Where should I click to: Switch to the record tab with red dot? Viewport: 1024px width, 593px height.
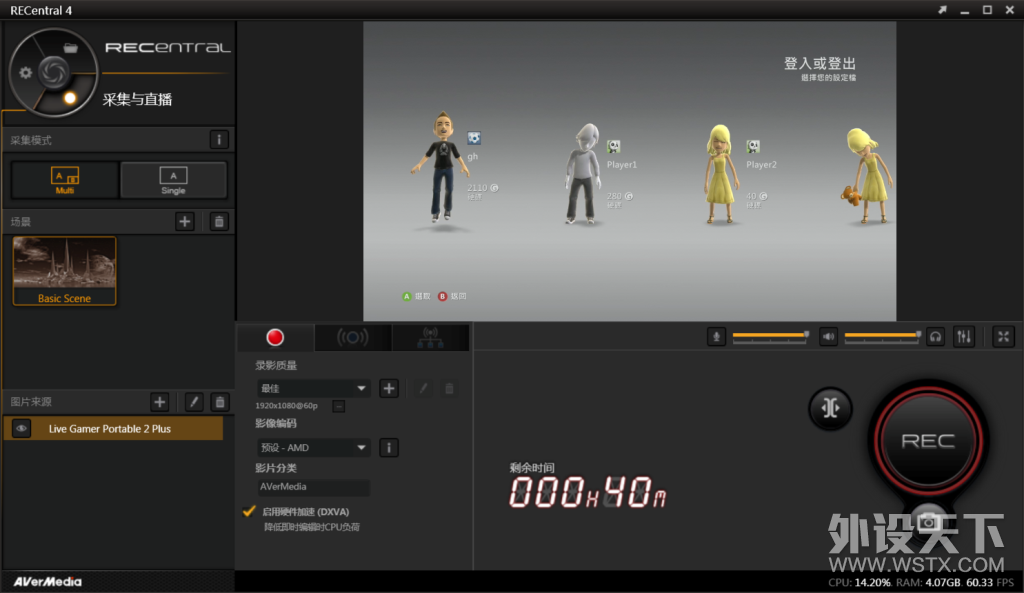click(x=275, y=337)
